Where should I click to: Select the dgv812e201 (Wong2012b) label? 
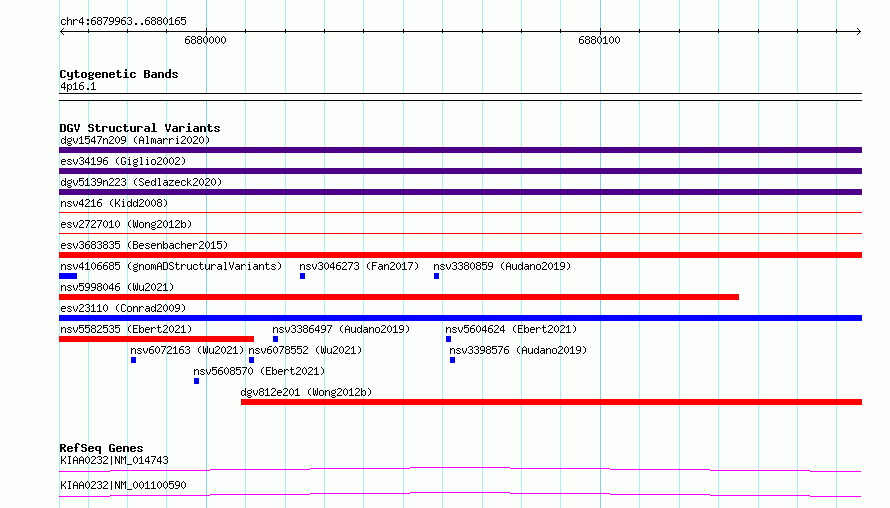307,392
